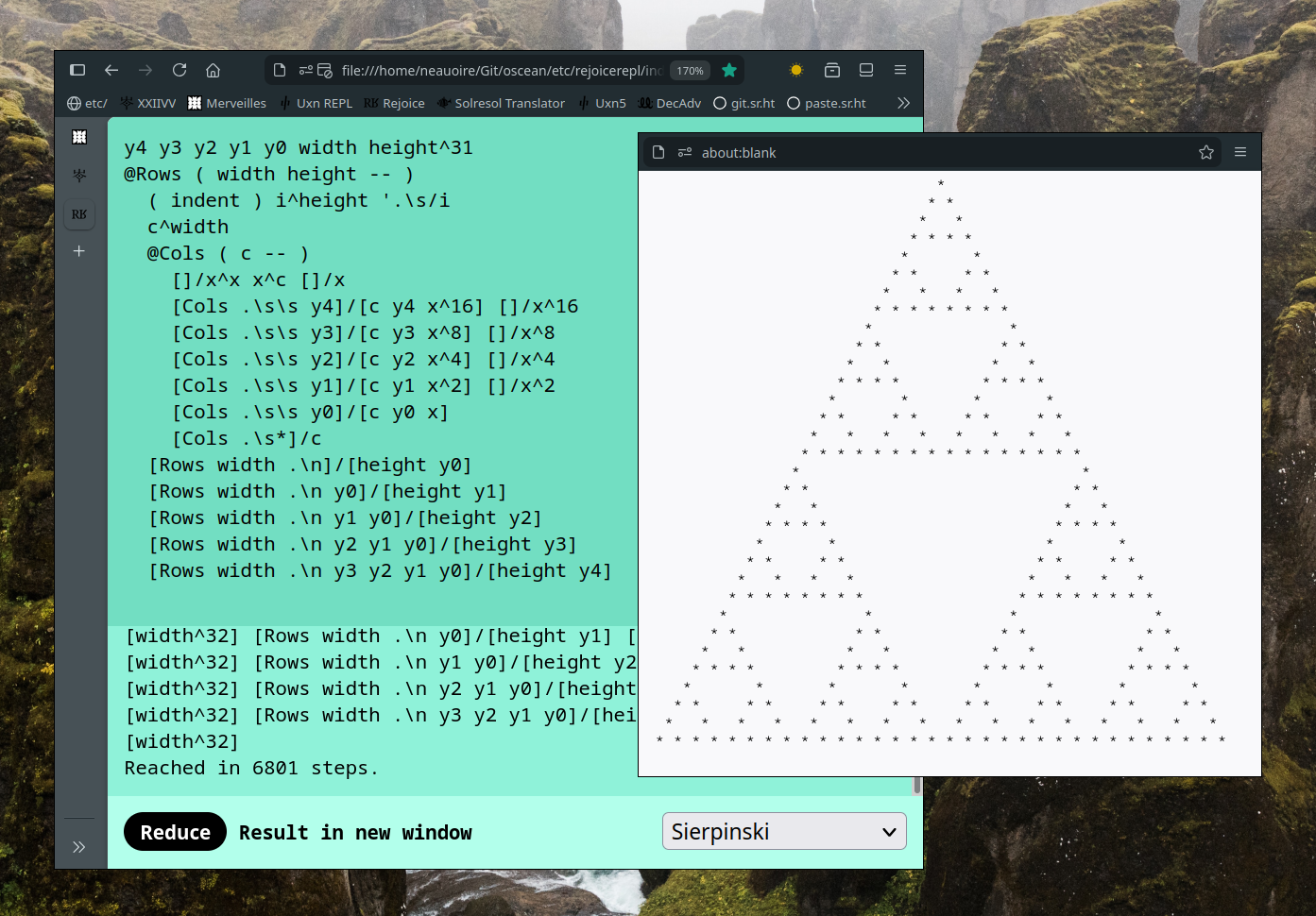Toggle the bookmark star in main window
Viewport: 1316px width, 916px height.
[729, 70]
